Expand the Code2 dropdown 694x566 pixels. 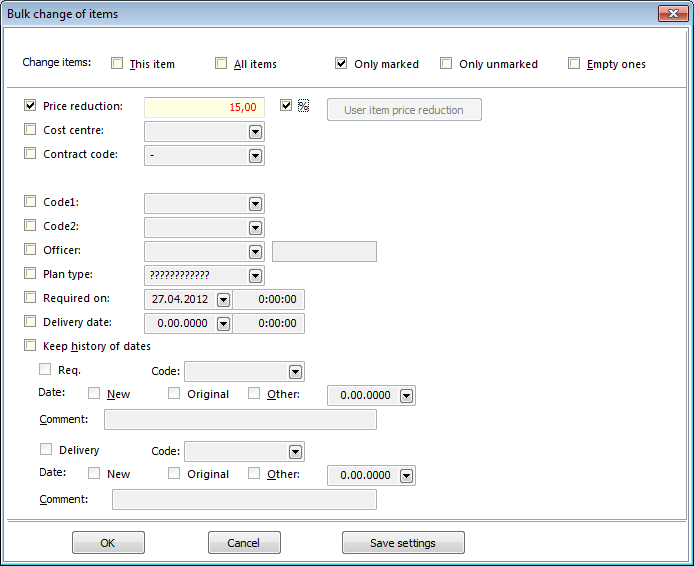255,228
